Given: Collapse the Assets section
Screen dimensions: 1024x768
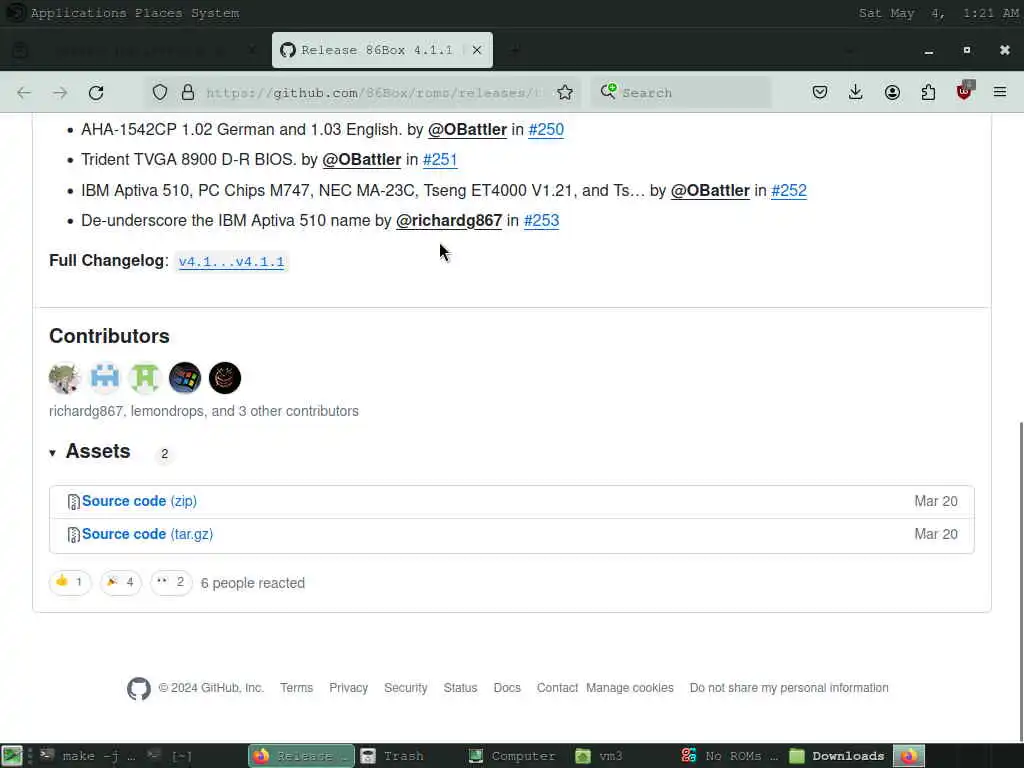Looking at the screenshot, I should click(90, 452).
